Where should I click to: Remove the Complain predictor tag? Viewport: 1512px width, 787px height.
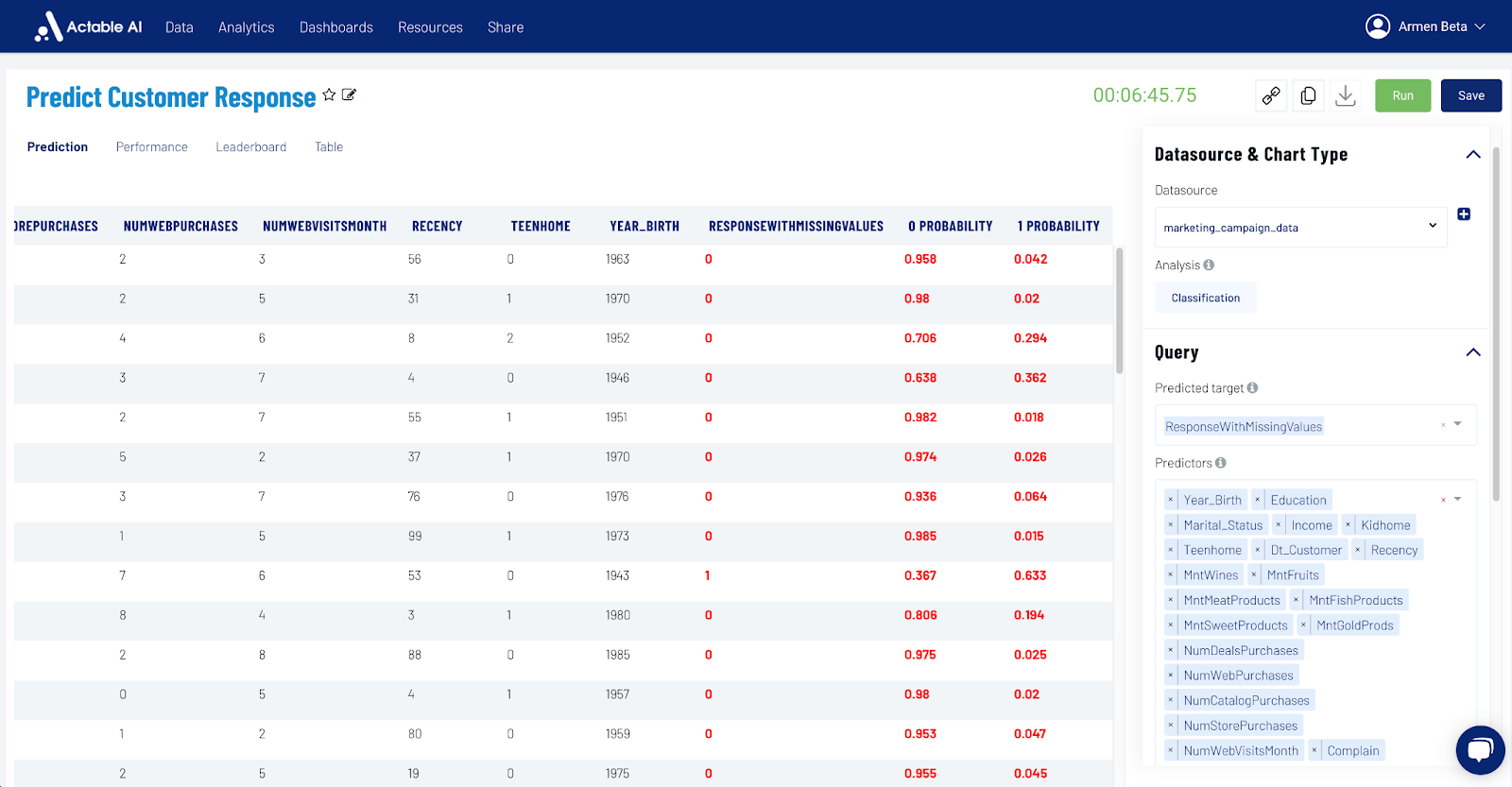[x=1314, y=751]
